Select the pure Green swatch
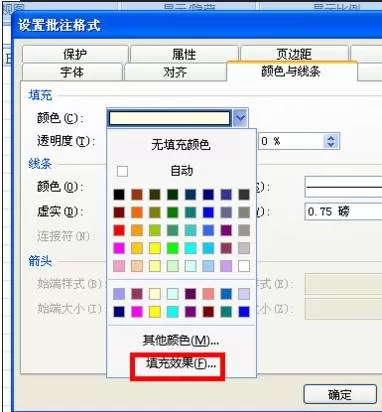 tap(173, 212)
